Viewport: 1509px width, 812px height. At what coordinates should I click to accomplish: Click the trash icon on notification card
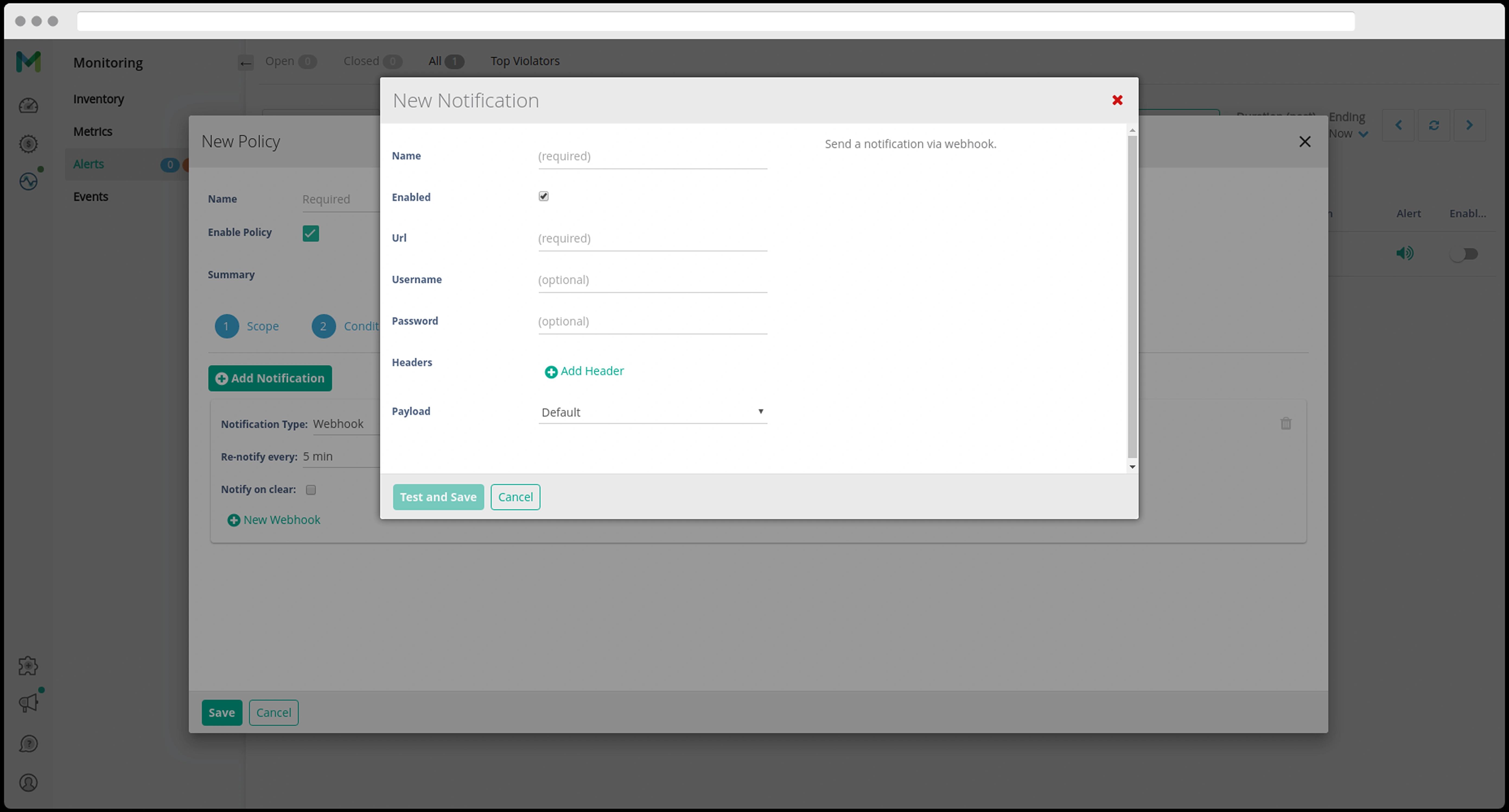click(x=1285, y=423)
